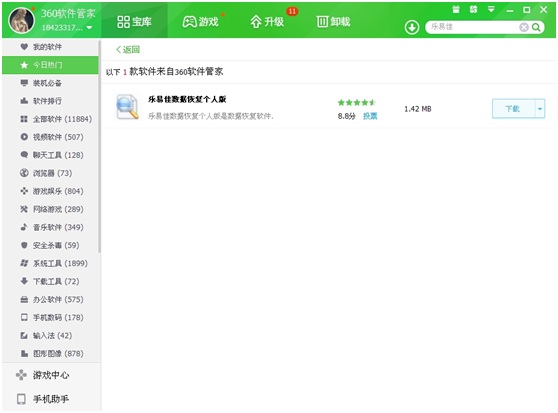Viewport: 558px width, 413px height.
Task: Open 手机助手 at sidebar bottom
Action: click(51, 399)
